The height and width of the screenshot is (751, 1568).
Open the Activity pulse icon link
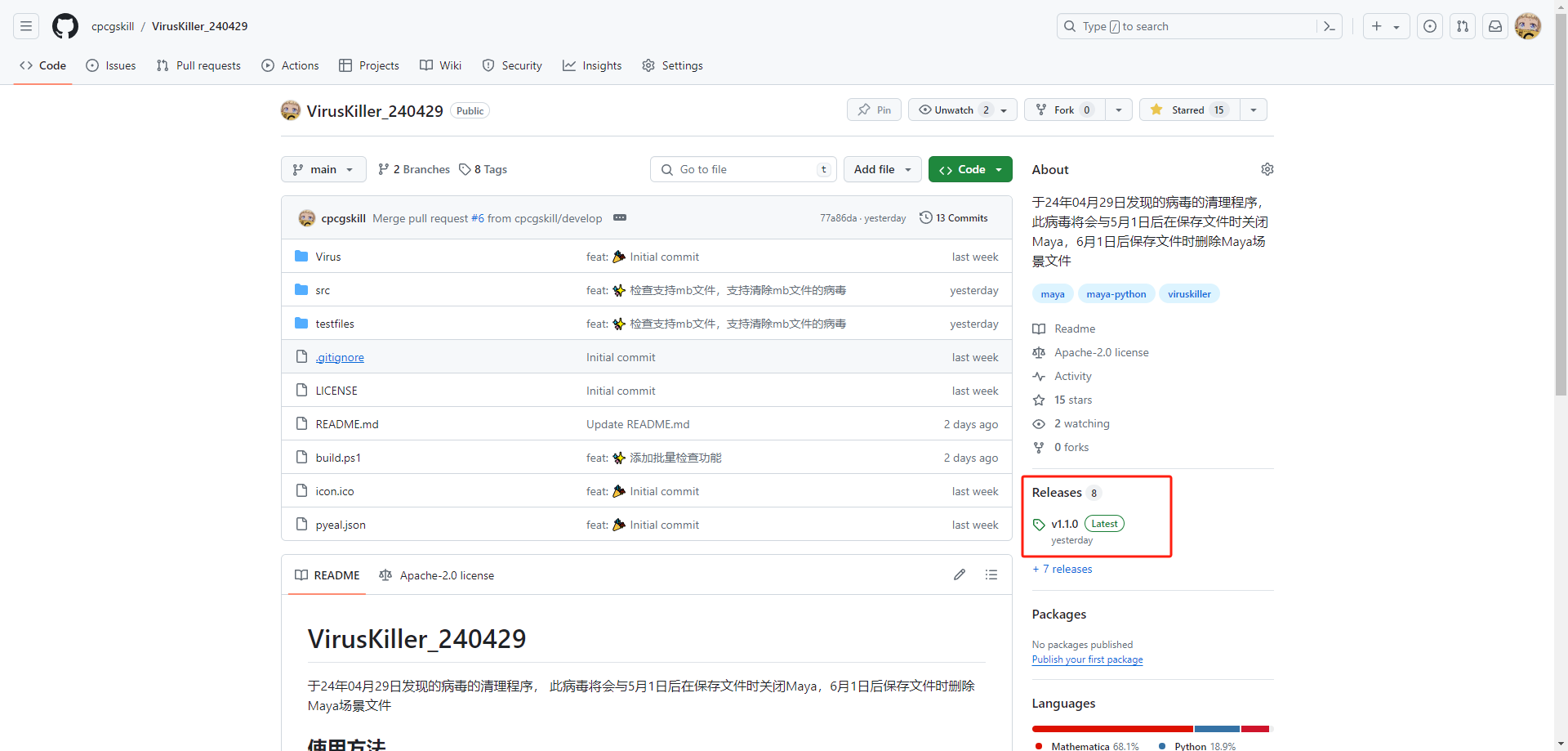1039,376
